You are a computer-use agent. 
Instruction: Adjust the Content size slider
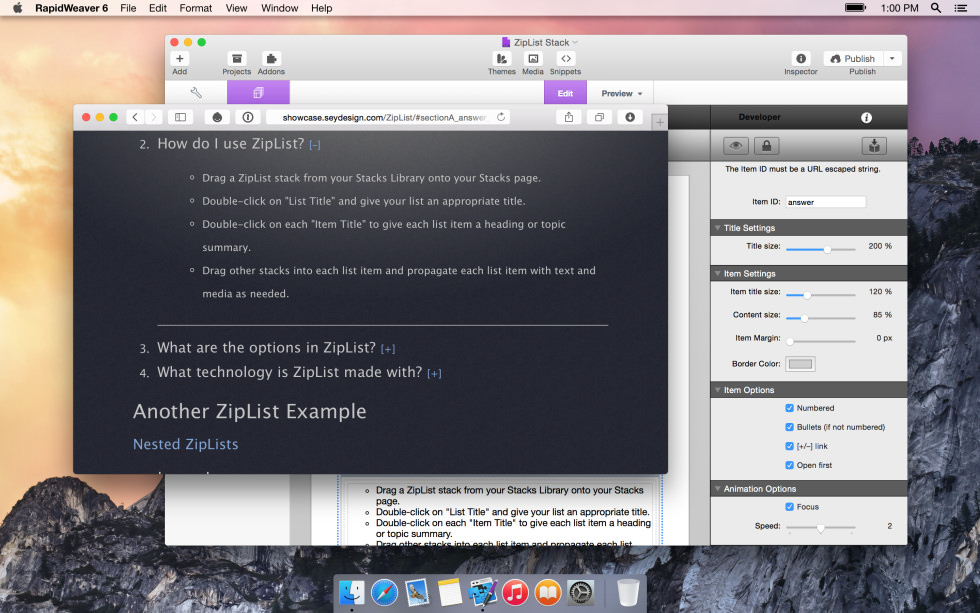(x=821, y=318)
